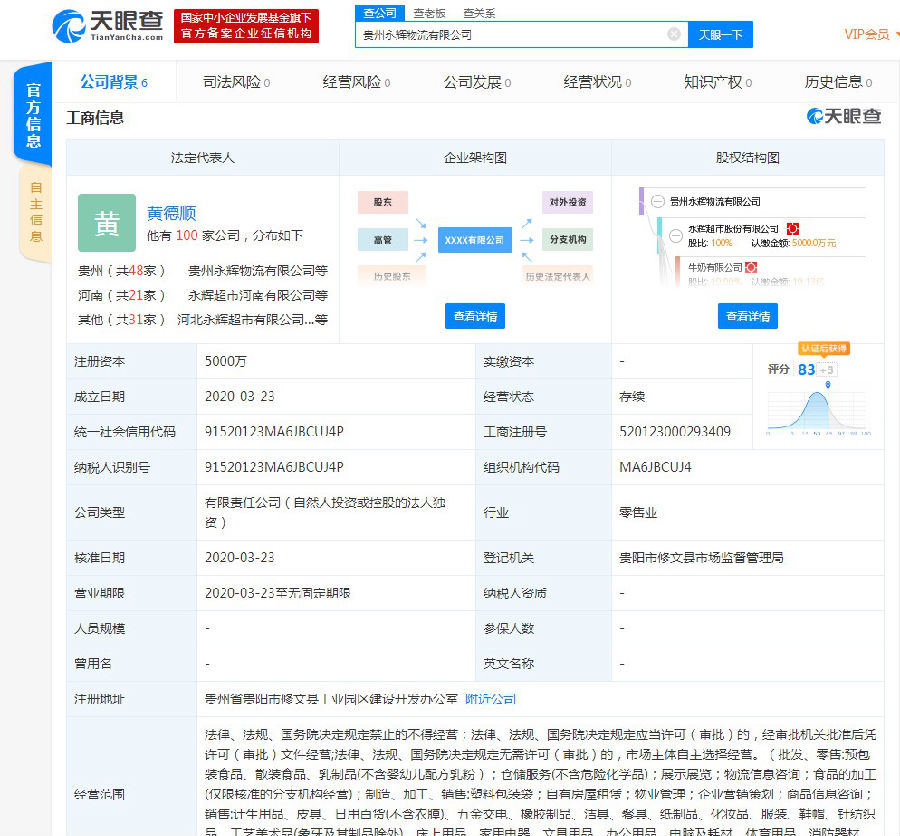Click the 其他（共31家） region entry
The height and width of the screenshot is (836, 900).
[122, 319]
